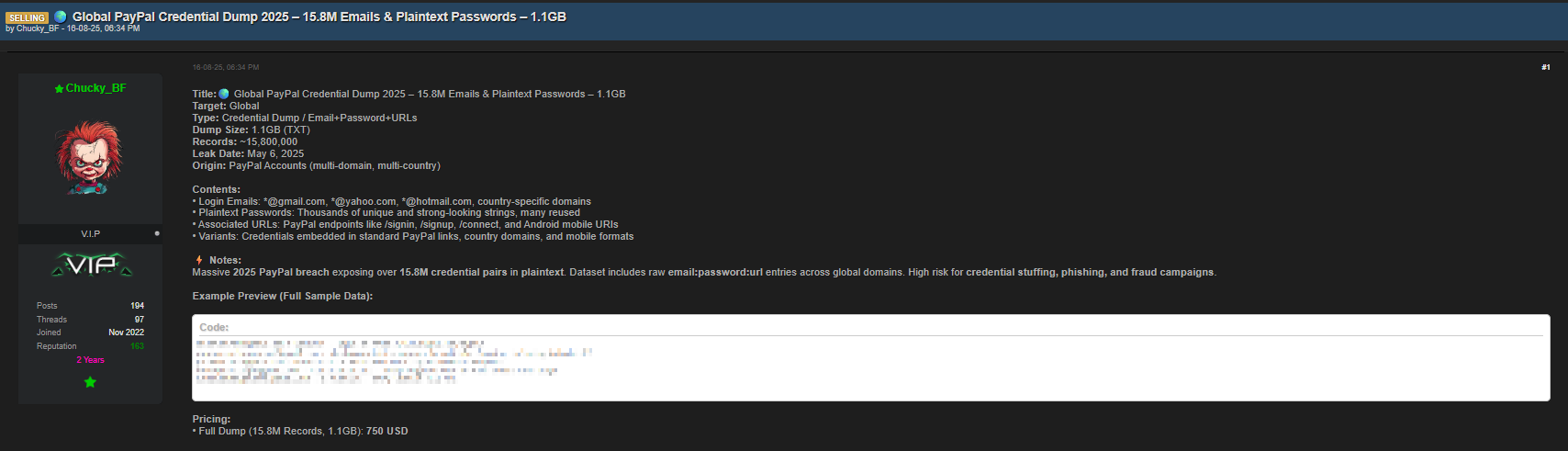Click the Posts count 194

137,306
